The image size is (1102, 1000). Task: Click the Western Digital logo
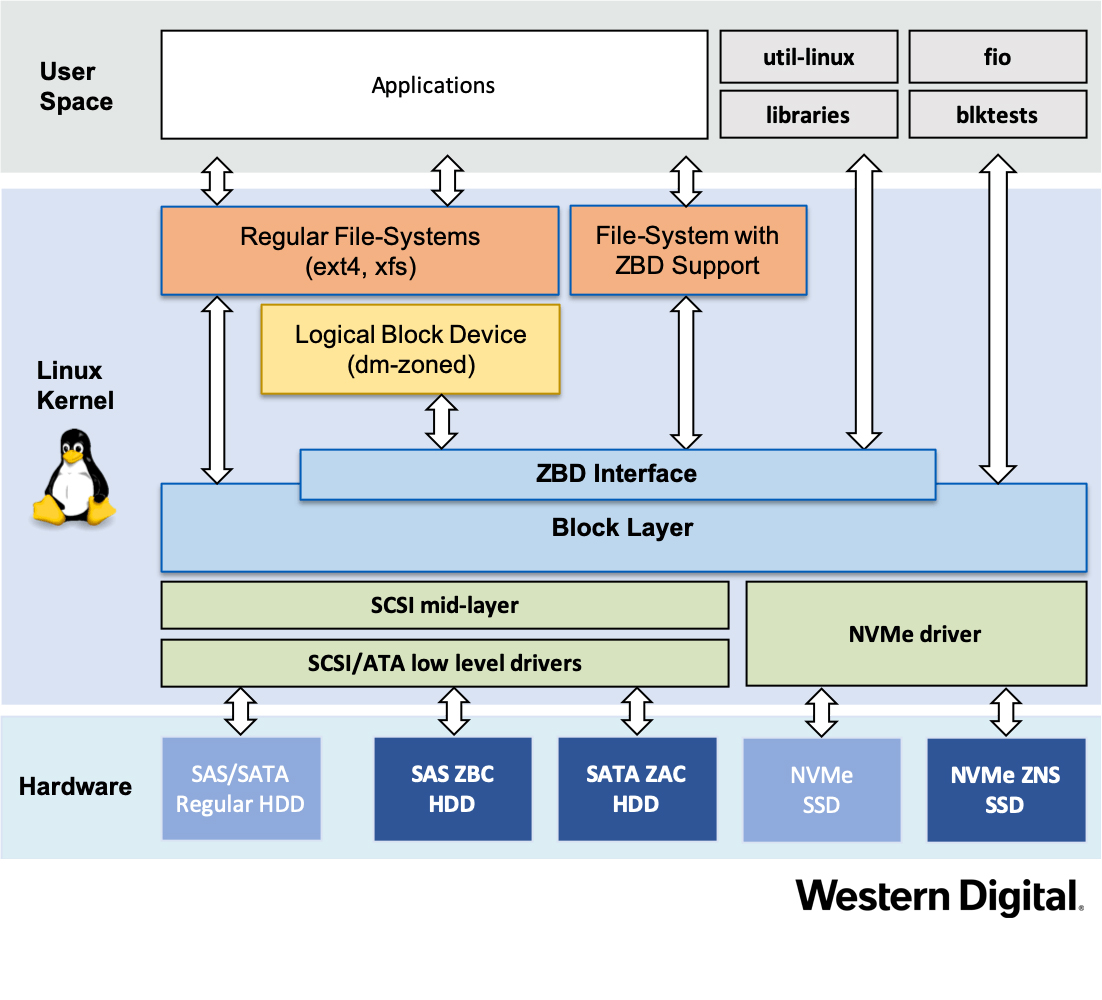(940, 896)
